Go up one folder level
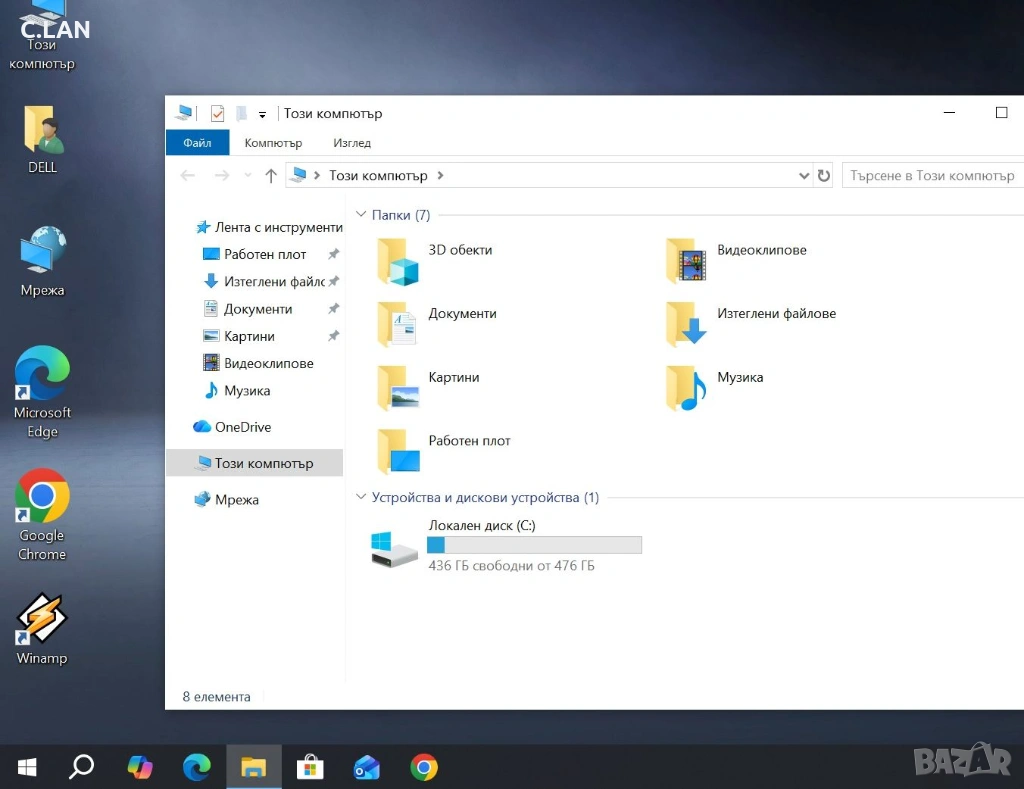 (270, 176)
